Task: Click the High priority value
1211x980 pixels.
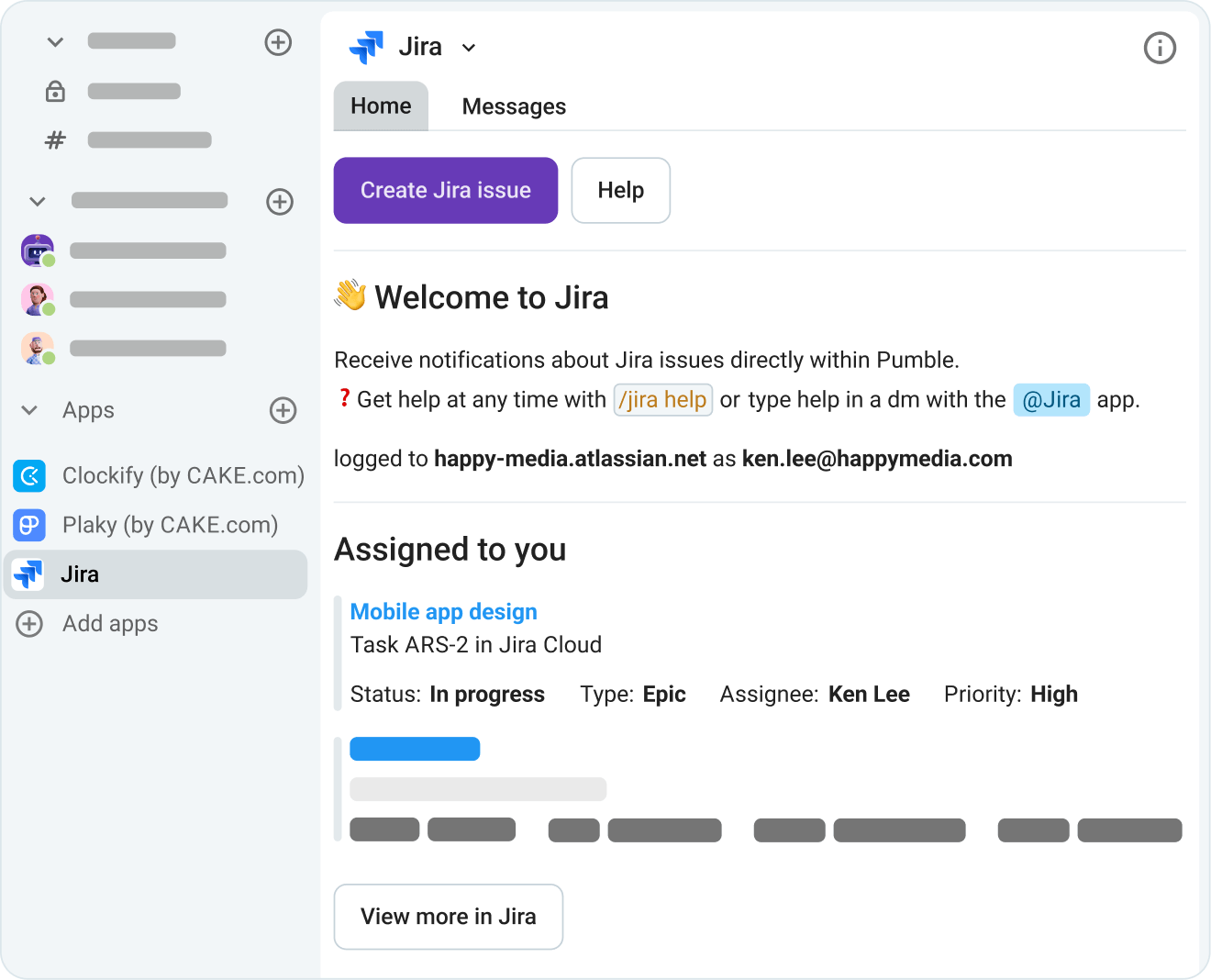Action: click(x=1054, y=695)
